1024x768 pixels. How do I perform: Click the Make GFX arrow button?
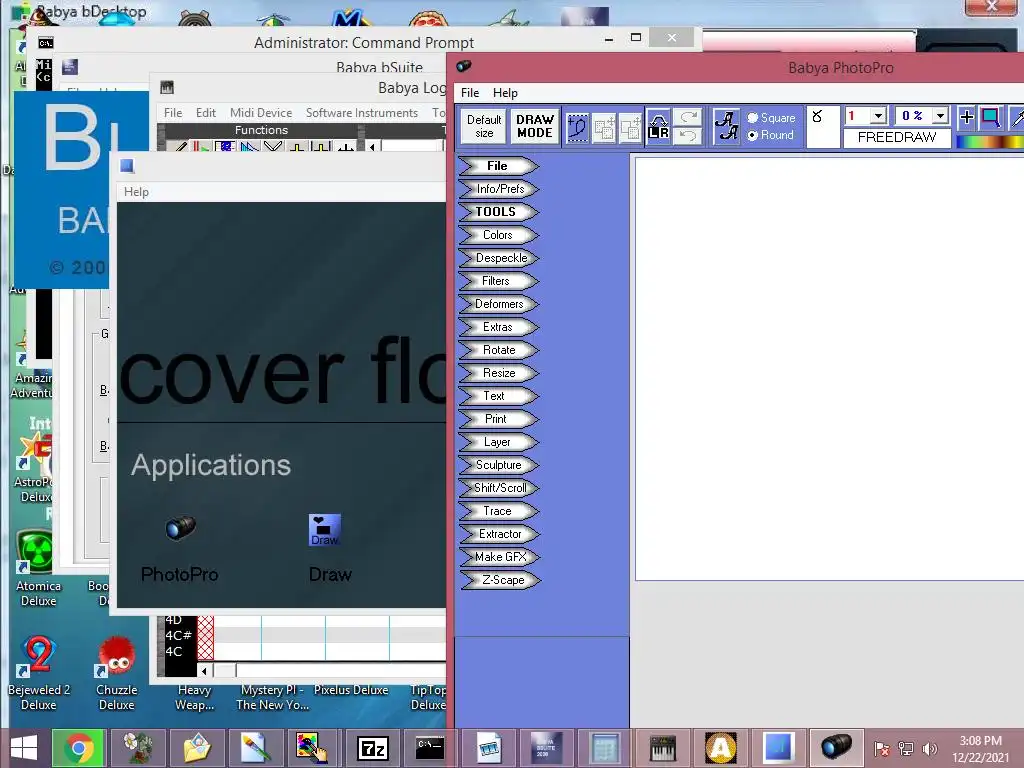click(x=498, y=557)
